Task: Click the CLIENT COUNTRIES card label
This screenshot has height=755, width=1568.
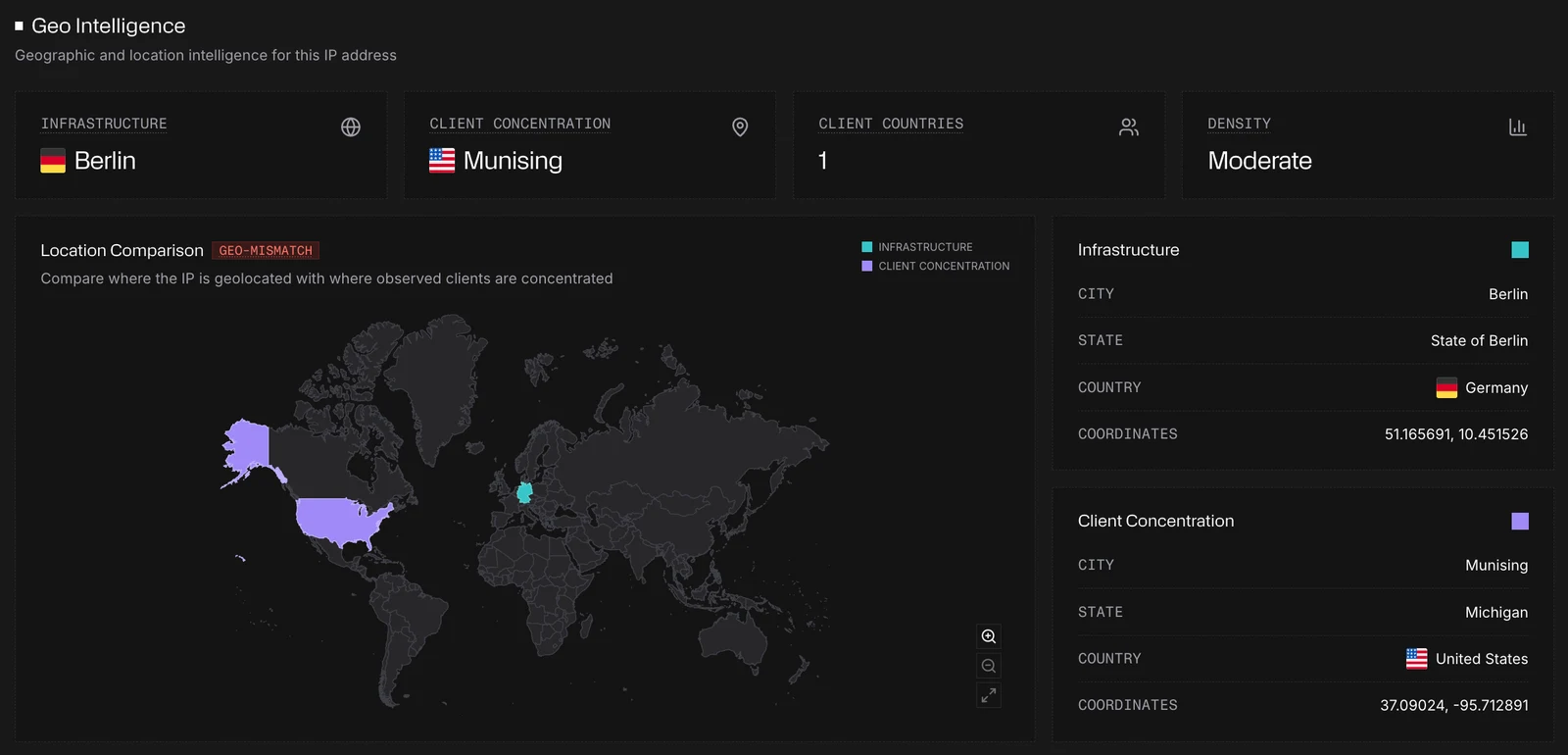Action: (x=891, y=124)
